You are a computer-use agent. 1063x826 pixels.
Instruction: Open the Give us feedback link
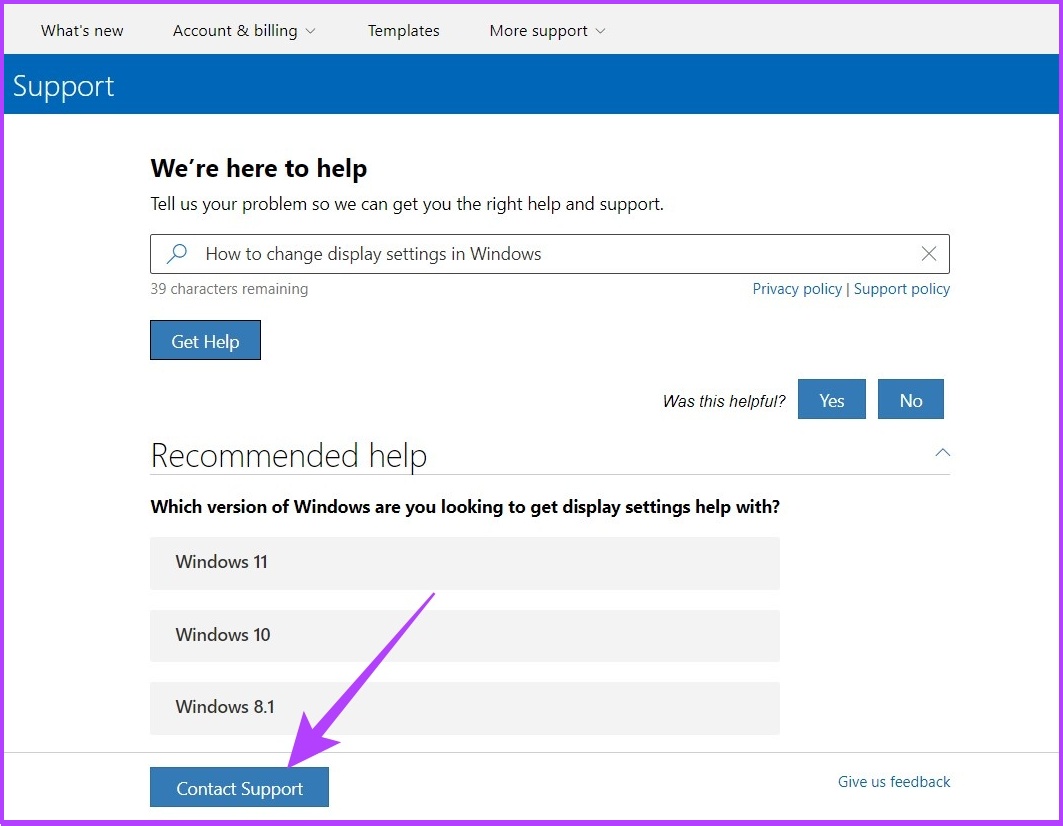(x=894, y=782)
